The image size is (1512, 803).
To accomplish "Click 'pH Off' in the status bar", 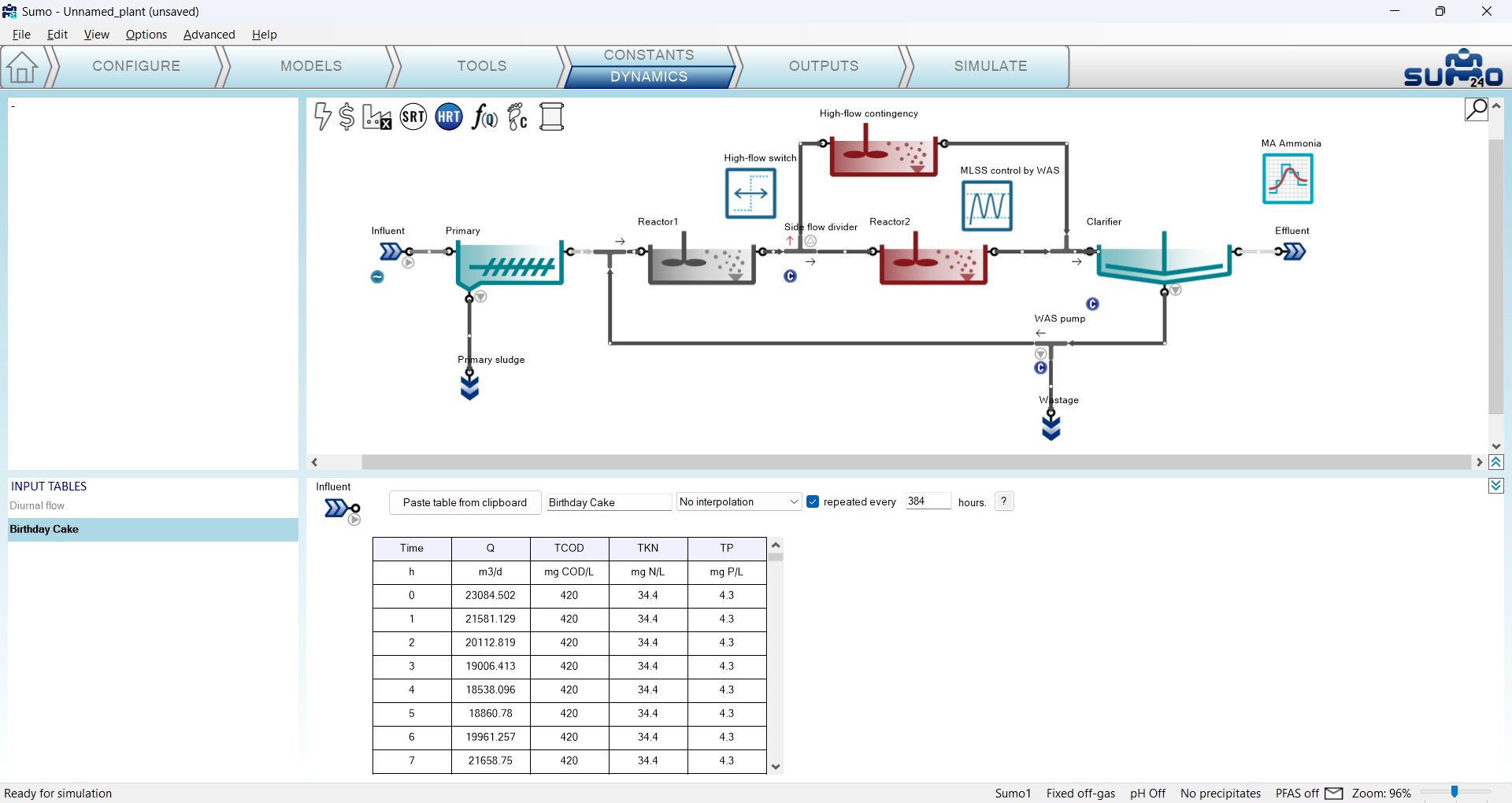I will click(x=1147, y=794).
